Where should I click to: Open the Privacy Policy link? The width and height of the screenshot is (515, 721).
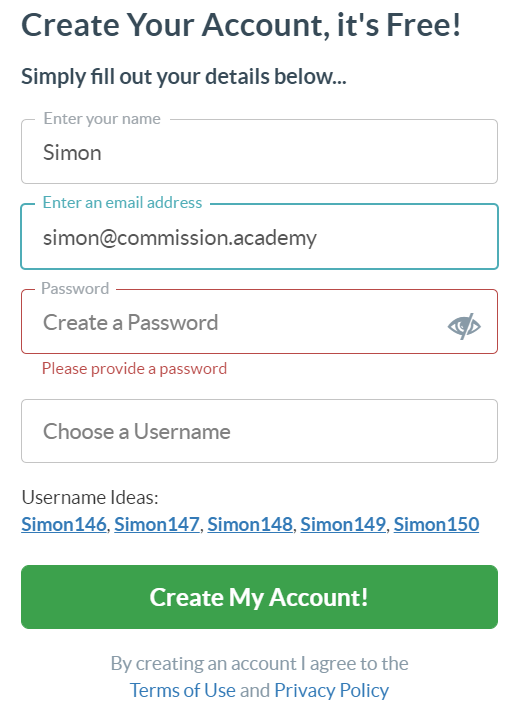click(332, 690)
